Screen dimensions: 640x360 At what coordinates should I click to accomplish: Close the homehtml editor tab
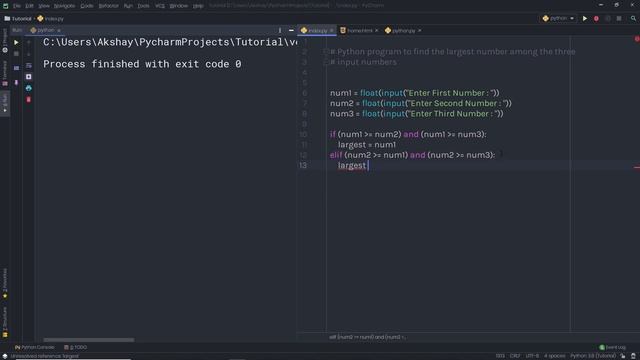click(376, 31)
